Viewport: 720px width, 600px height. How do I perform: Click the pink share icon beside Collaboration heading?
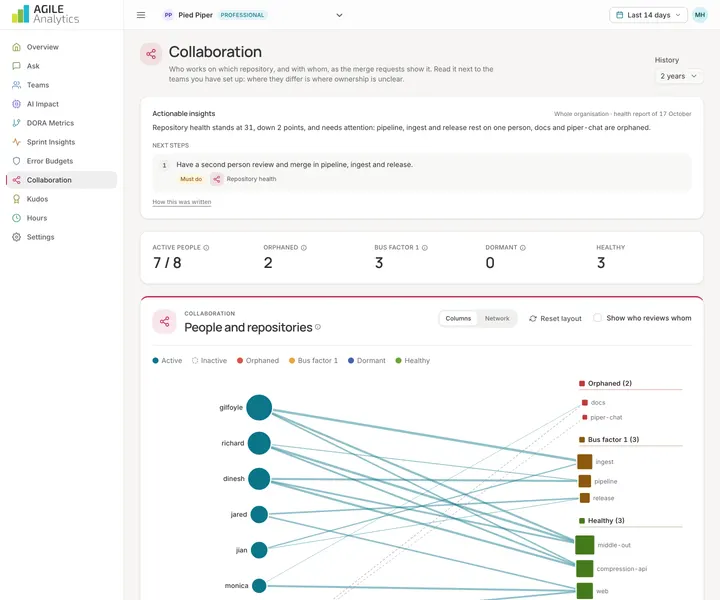pos(151,54)
